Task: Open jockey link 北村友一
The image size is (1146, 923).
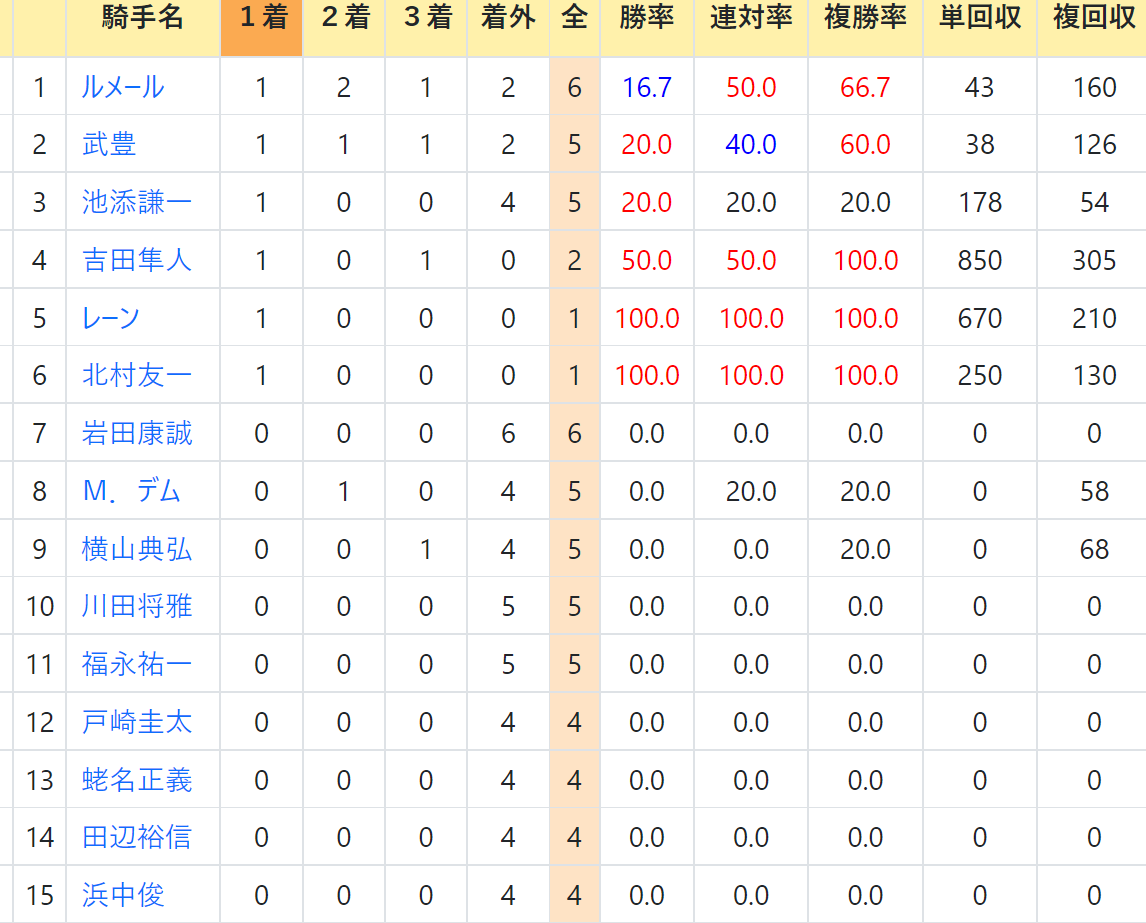Action: click(137, 376)
